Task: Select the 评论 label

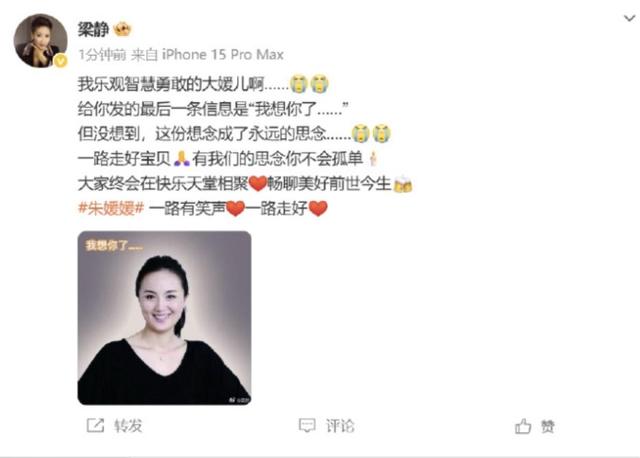Action: 340,426
